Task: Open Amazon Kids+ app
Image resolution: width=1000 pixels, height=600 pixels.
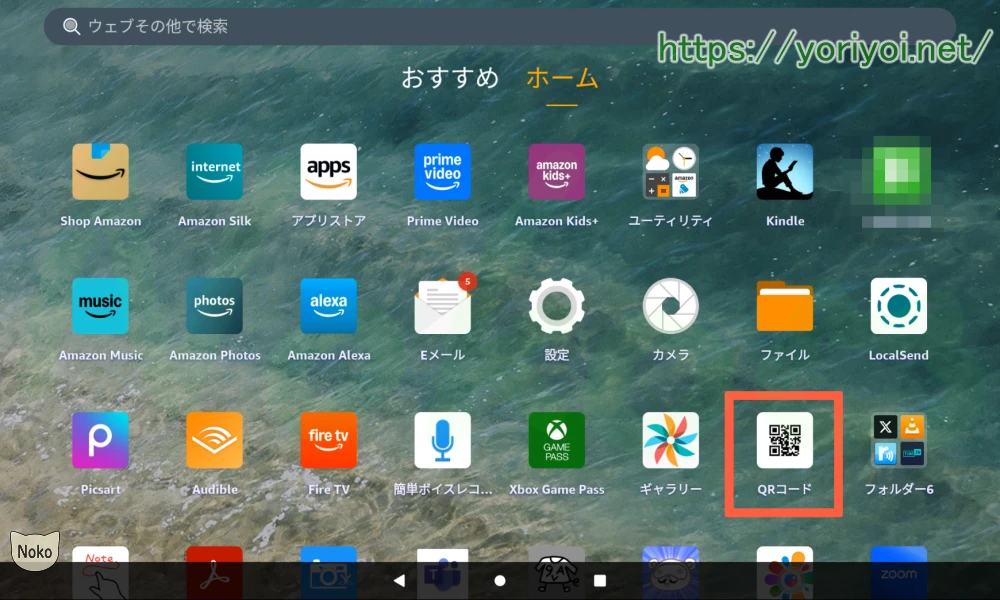Action: pyautogui.click(x=557, y=172)
